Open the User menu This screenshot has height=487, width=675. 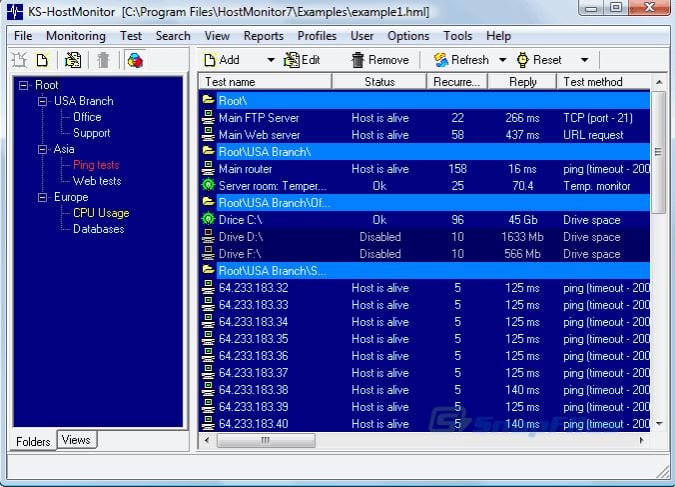coord(362,36)
